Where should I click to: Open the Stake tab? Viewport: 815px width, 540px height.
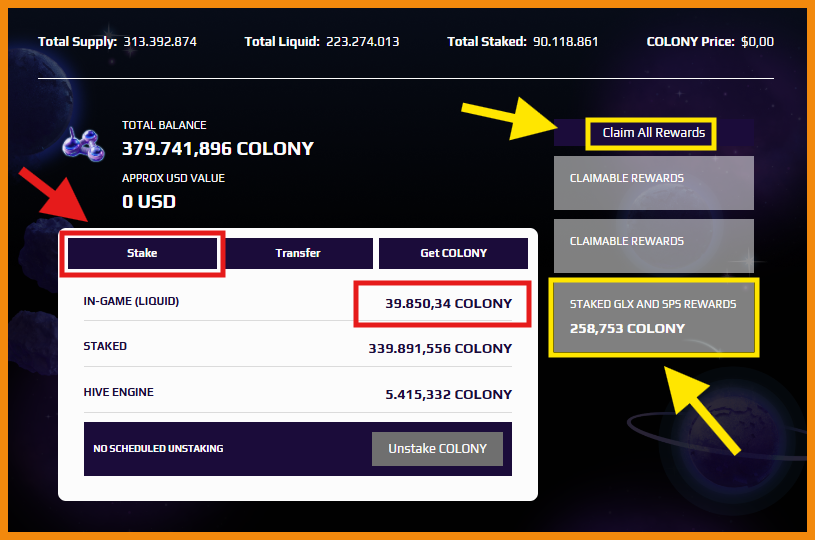coord(142,253)
